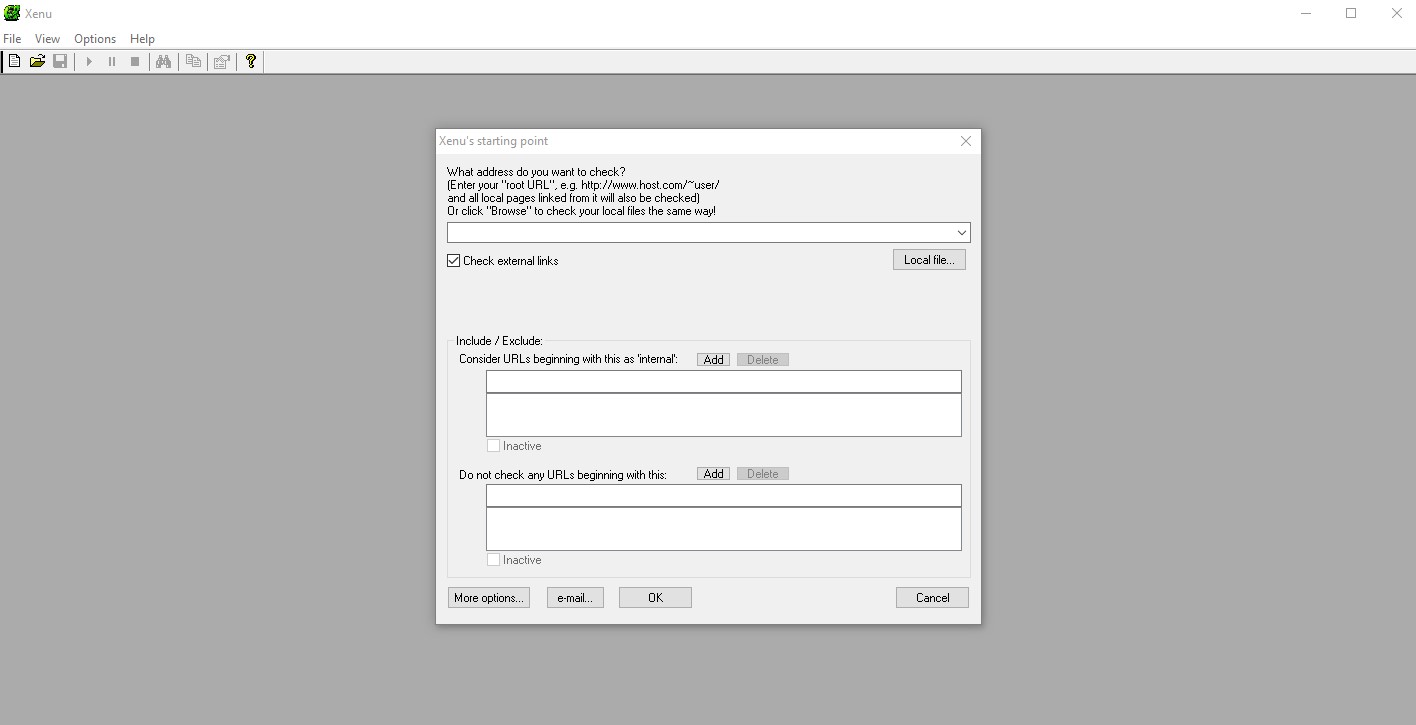Enable Inactive under excluded URLs list
Image resolution: width=1416 pixels, height=725 pixels.
[x=493, y=559]
